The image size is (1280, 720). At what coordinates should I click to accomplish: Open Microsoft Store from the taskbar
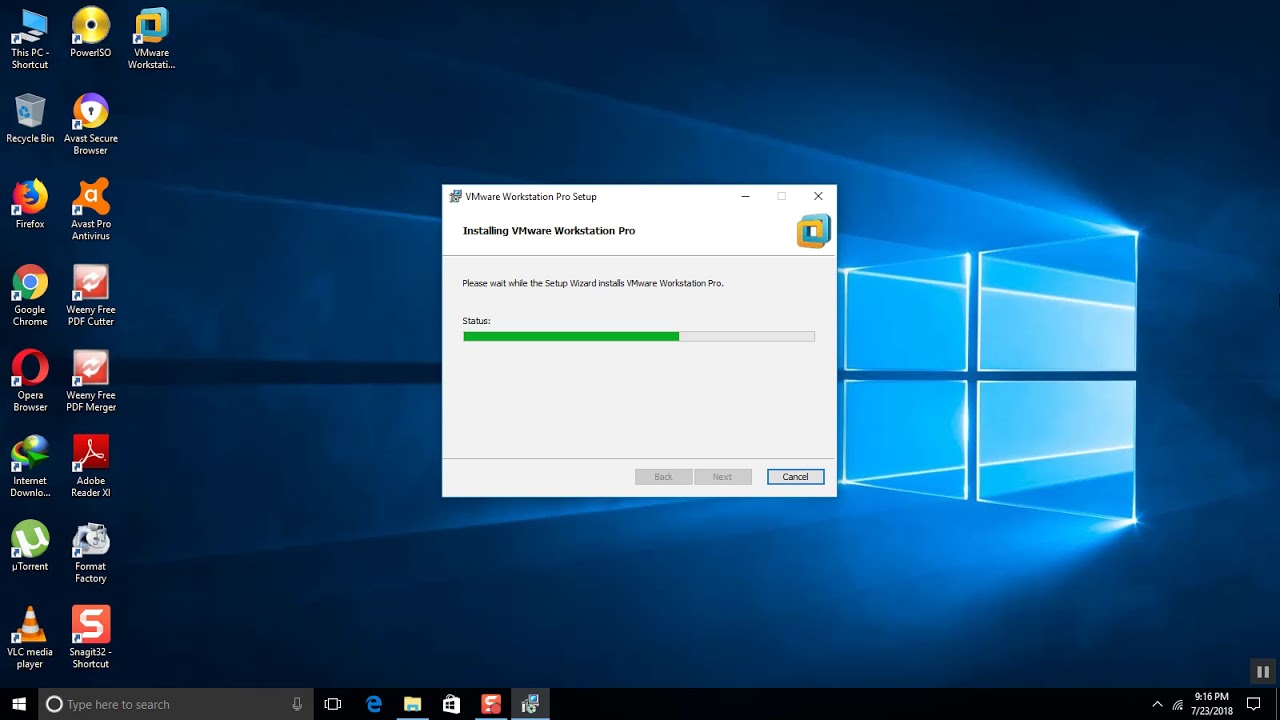coord(452,704)
